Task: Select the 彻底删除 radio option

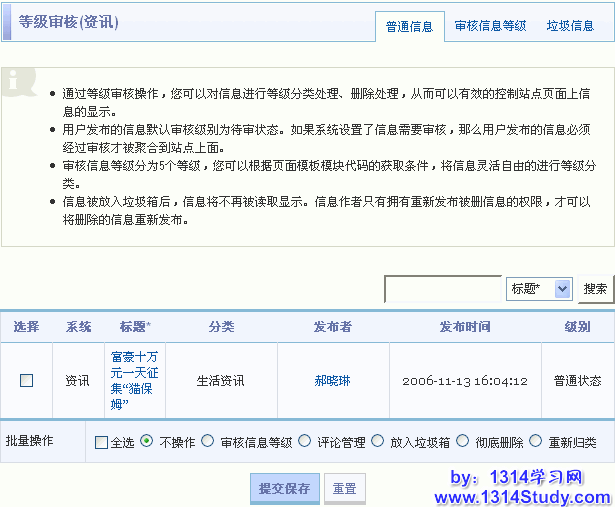Action: pos(462,441)
